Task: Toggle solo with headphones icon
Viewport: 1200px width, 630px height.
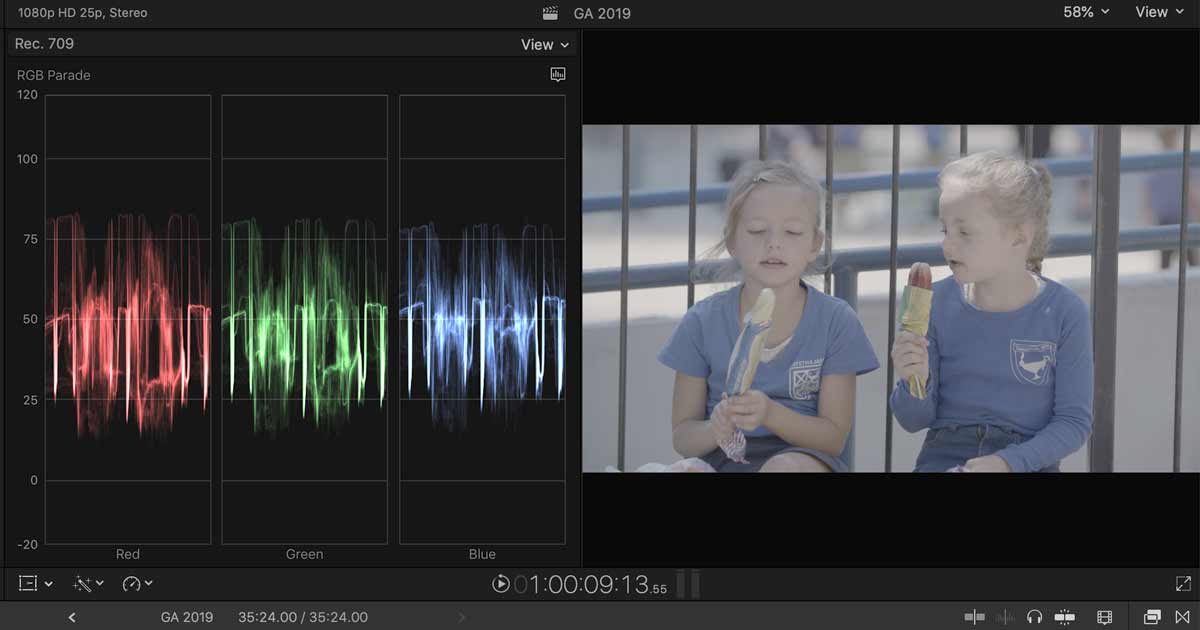Action: (x=1035, y=618)
